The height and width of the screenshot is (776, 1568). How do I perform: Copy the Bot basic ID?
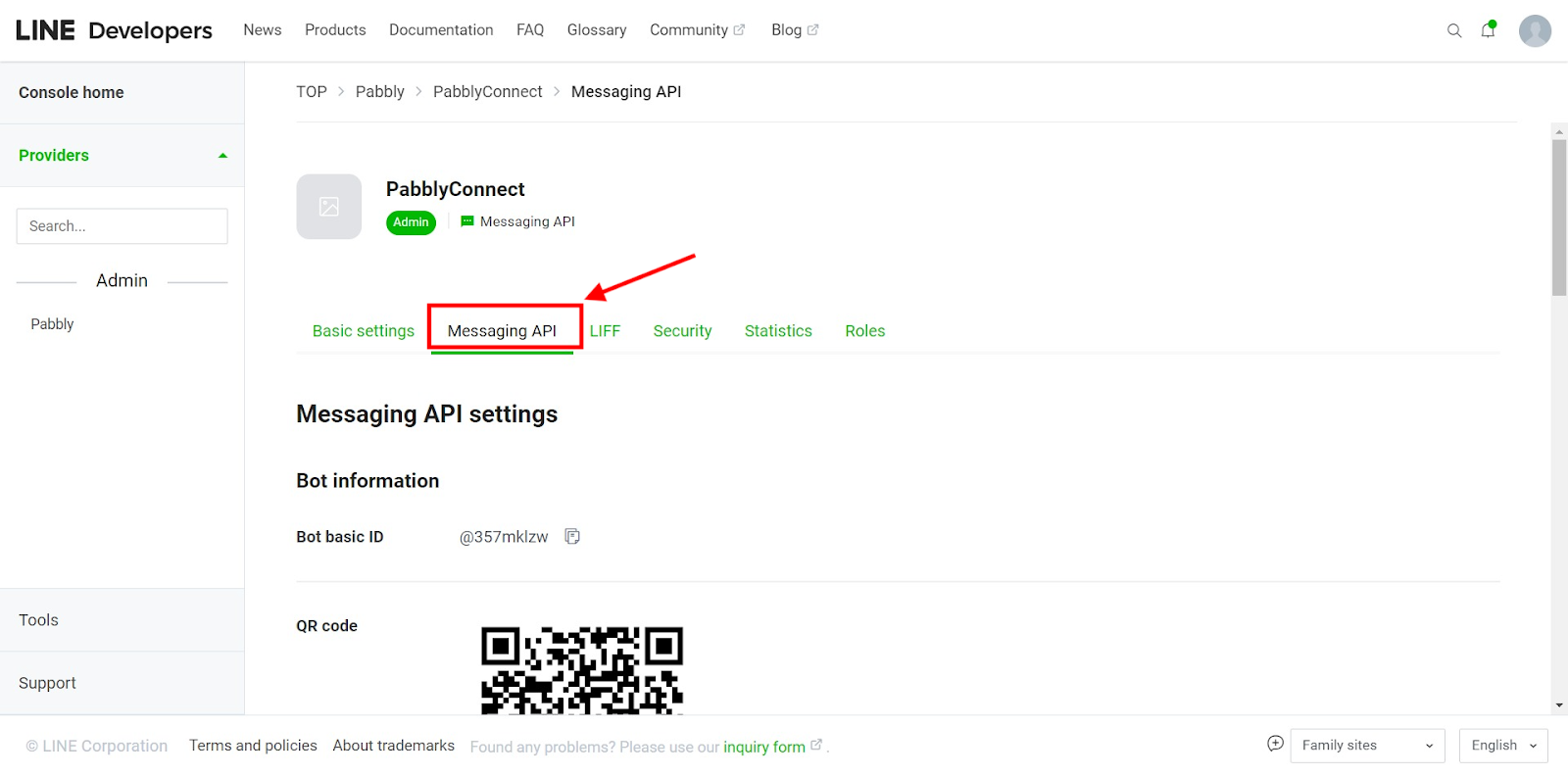[572, 537]
